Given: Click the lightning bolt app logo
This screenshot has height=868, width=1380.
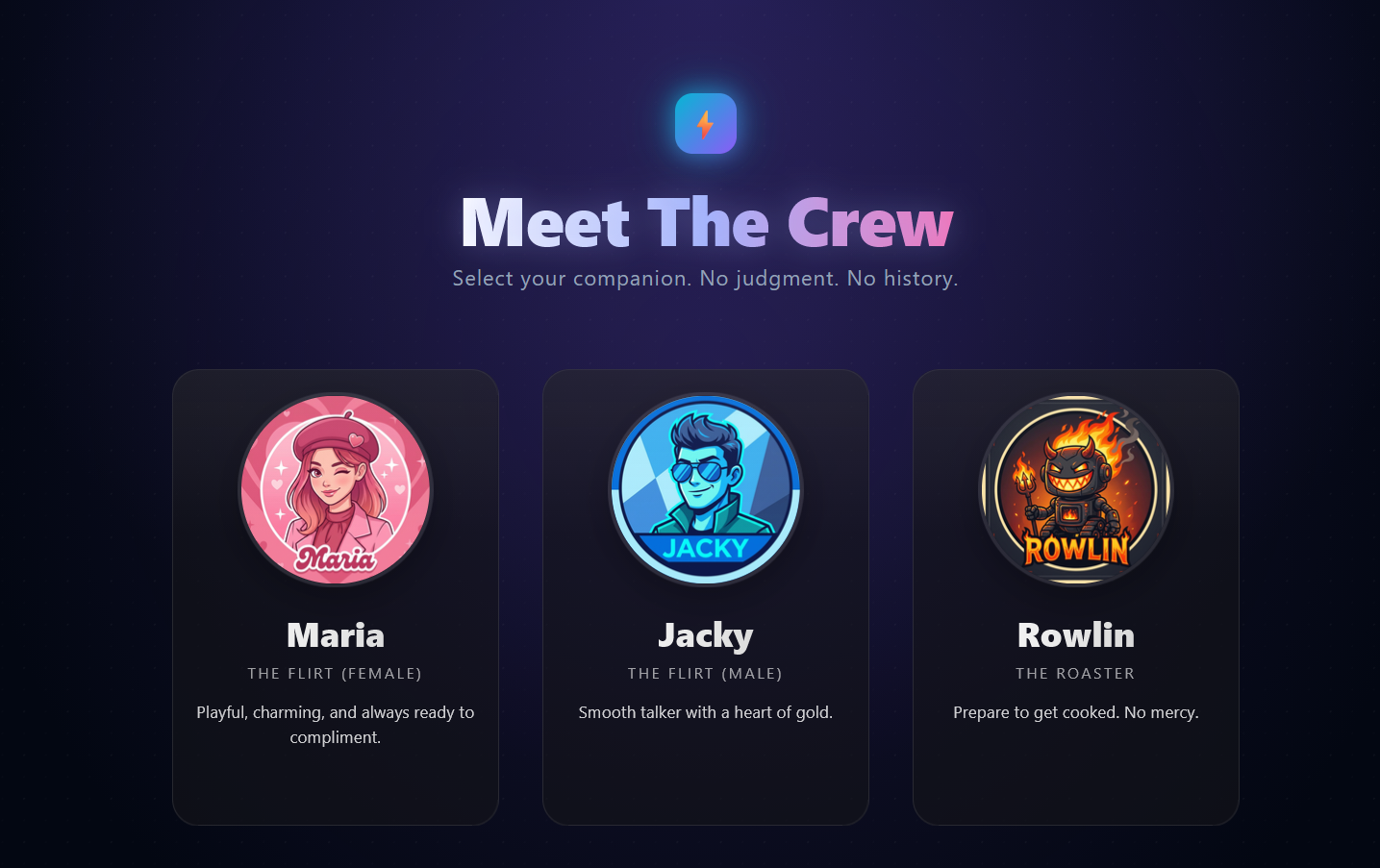Looking at the screenshot, I should [x=706, y=123].
